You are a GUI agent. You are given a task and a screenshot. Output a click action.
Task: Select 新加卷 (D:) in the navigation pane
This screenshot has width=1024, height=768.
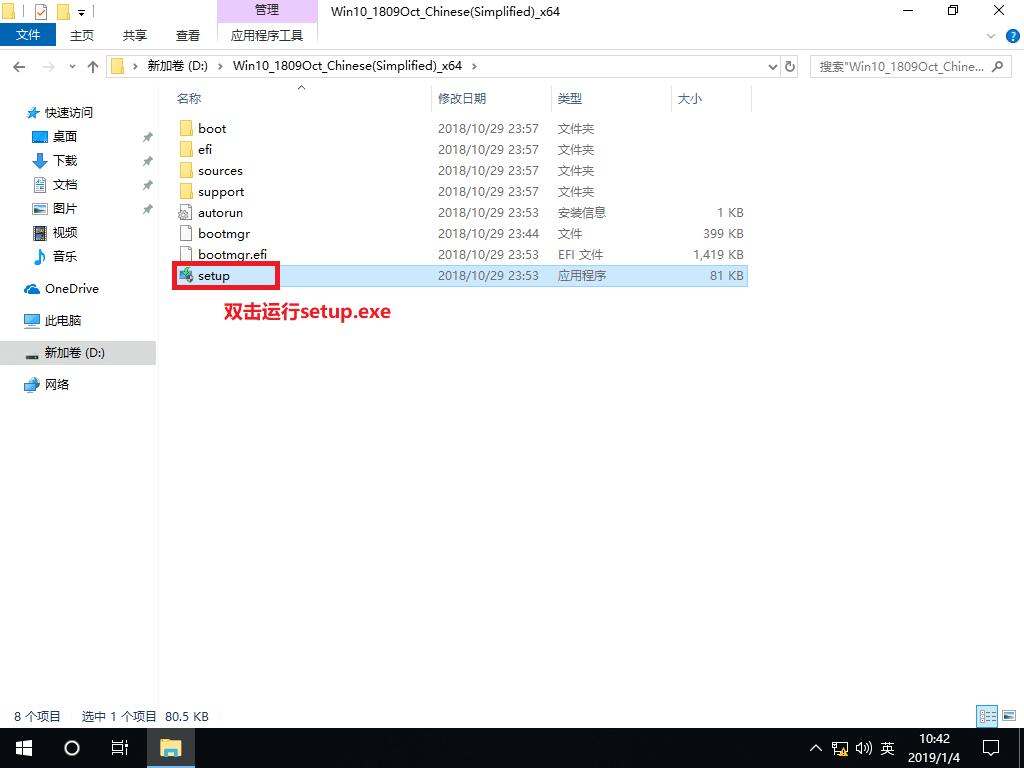click(78, 353)
